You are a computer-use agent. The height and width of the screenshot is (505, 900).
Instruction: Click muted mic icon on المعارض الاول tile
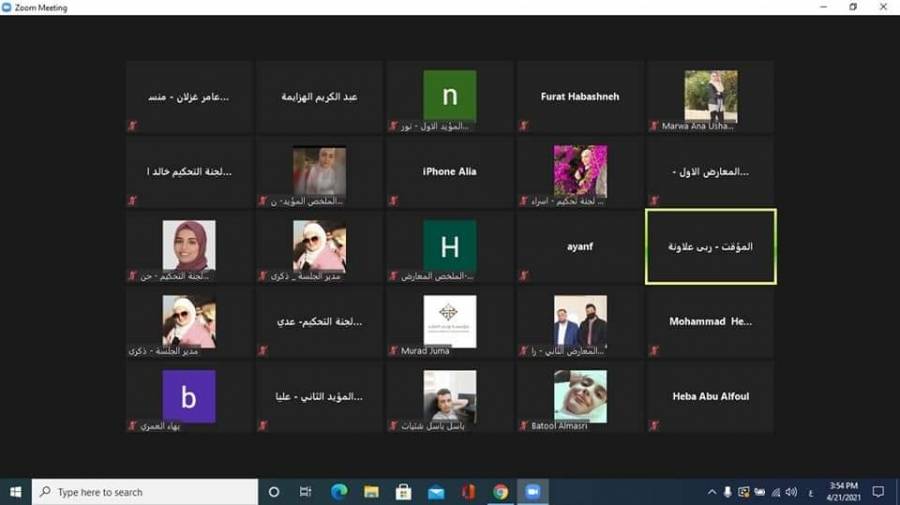tap(654, 201)
